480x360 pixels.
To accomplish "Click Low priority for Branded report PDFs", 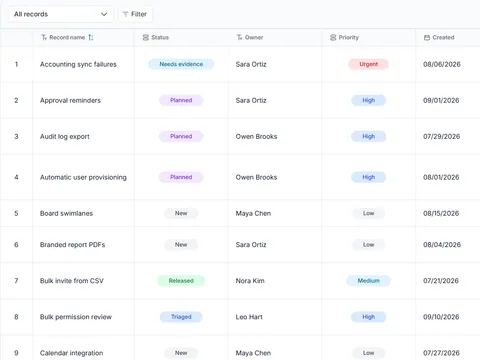I will point(369,245).
